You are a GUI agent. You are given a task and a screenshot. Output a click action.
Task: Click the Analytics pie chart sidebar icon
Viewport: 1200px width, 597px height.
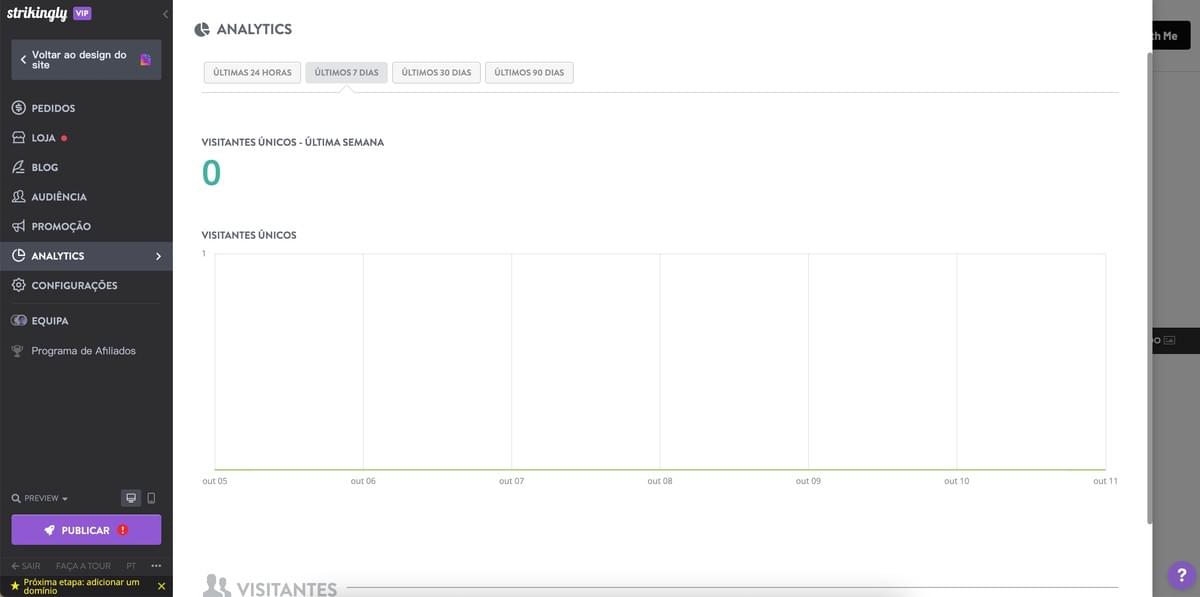click(x=18, y=256)
